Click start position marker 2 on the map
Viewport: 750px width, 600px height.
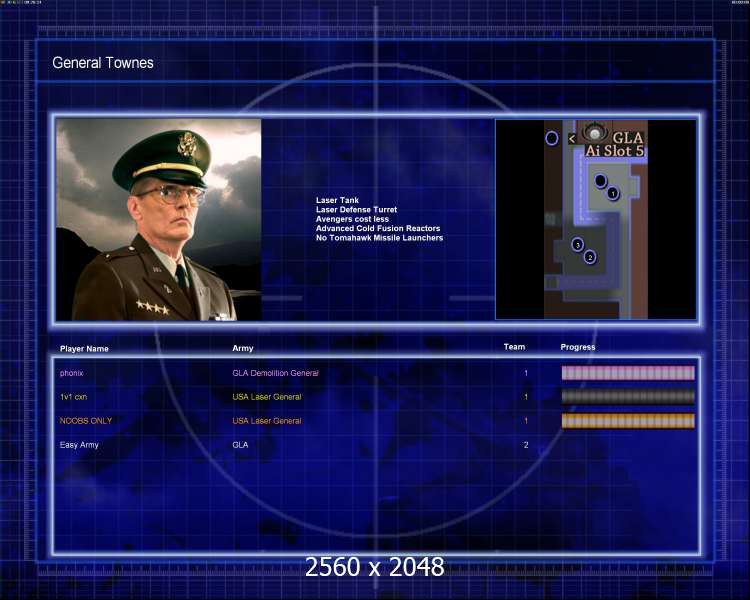(x=590, y=257)
